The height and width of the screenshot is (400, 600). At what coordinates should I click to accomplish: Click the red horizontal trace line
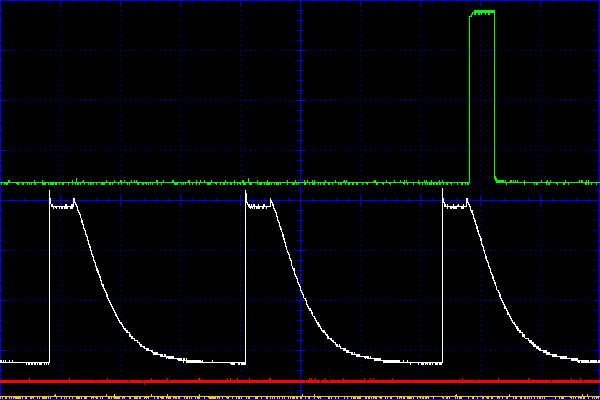coord(300,382)
